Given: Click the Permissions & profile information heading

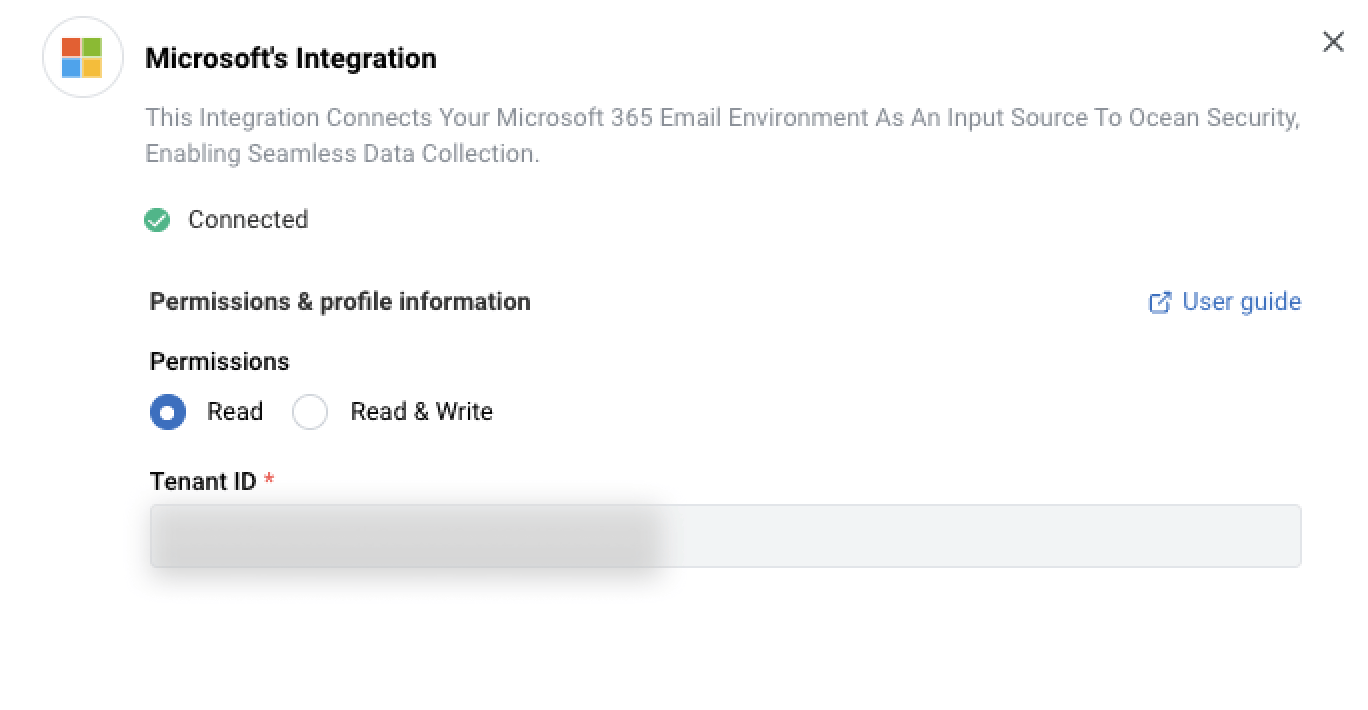Looking at the screenshot, I should tap(340, 302).
